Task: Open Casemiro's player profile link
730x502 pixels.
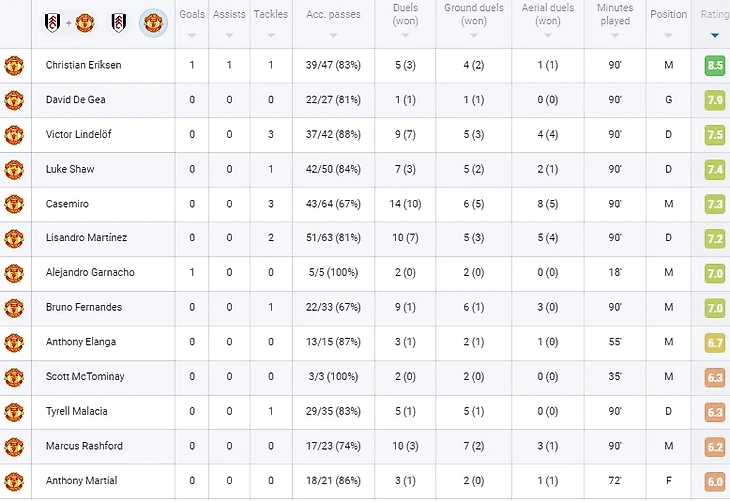Action: (x=67, y=204)
